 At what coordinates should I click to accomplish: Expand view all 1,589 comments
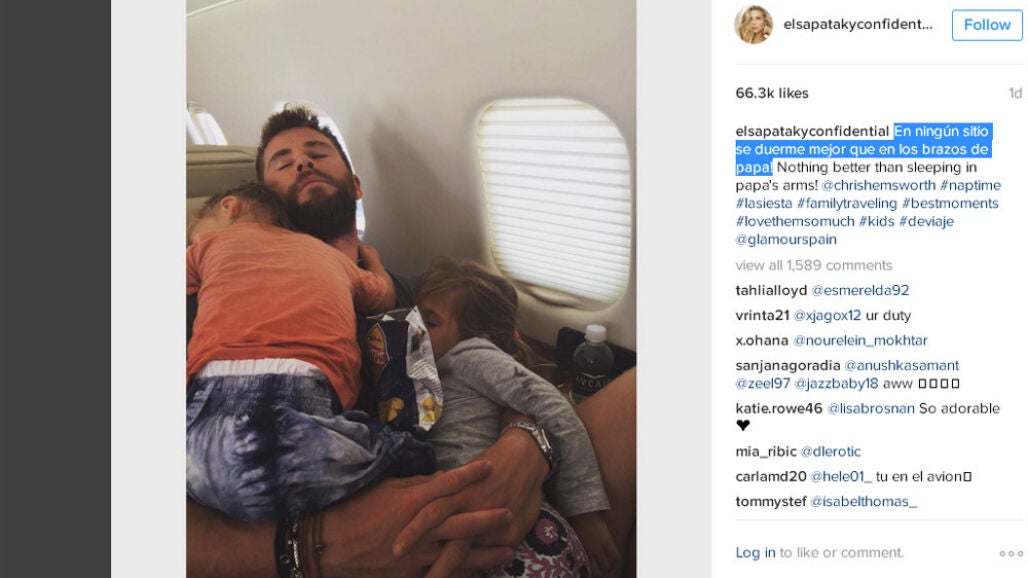point(814,265)
